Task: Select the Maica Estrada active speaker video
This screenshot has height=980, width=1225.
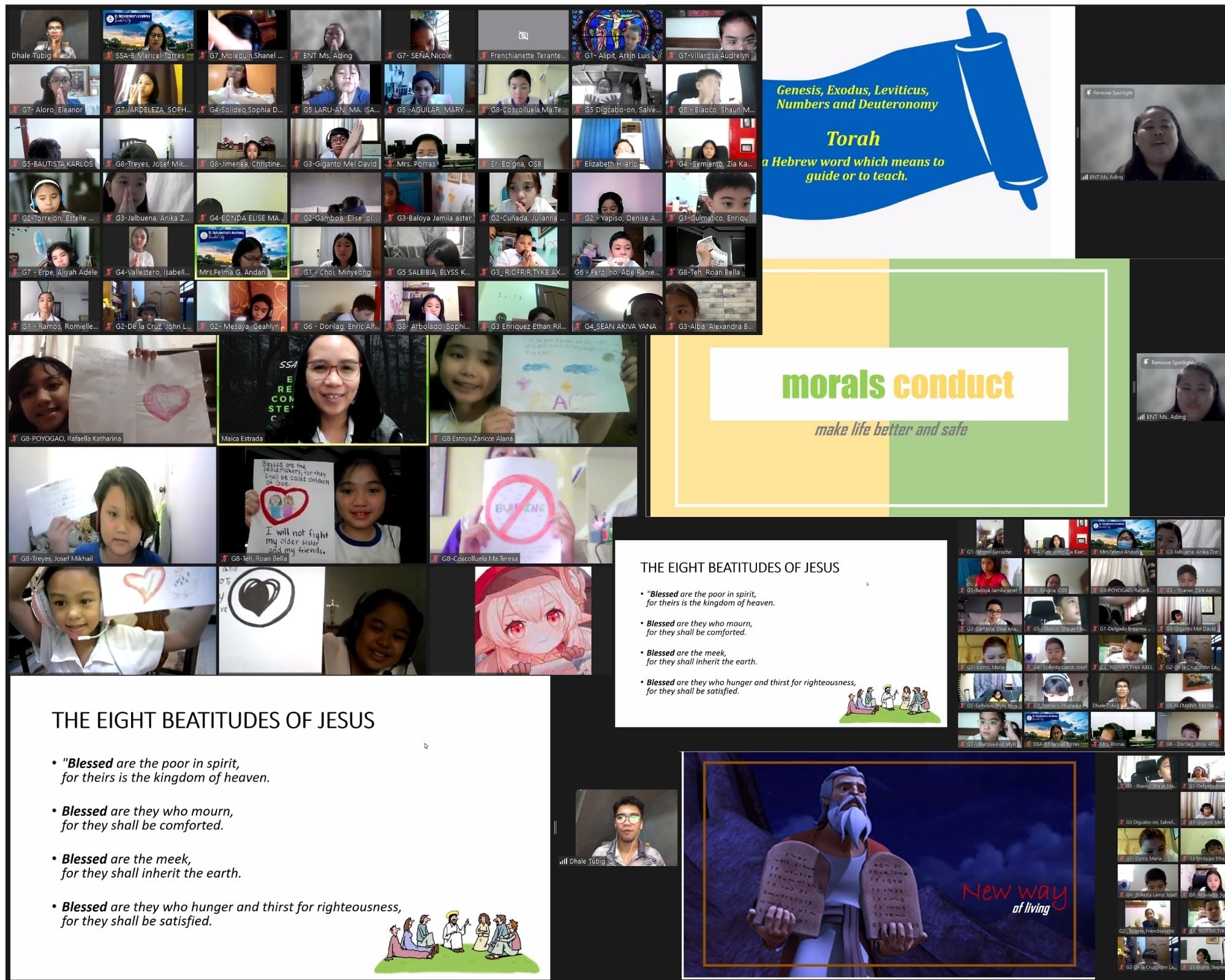Action: click(x=323, y=390)
